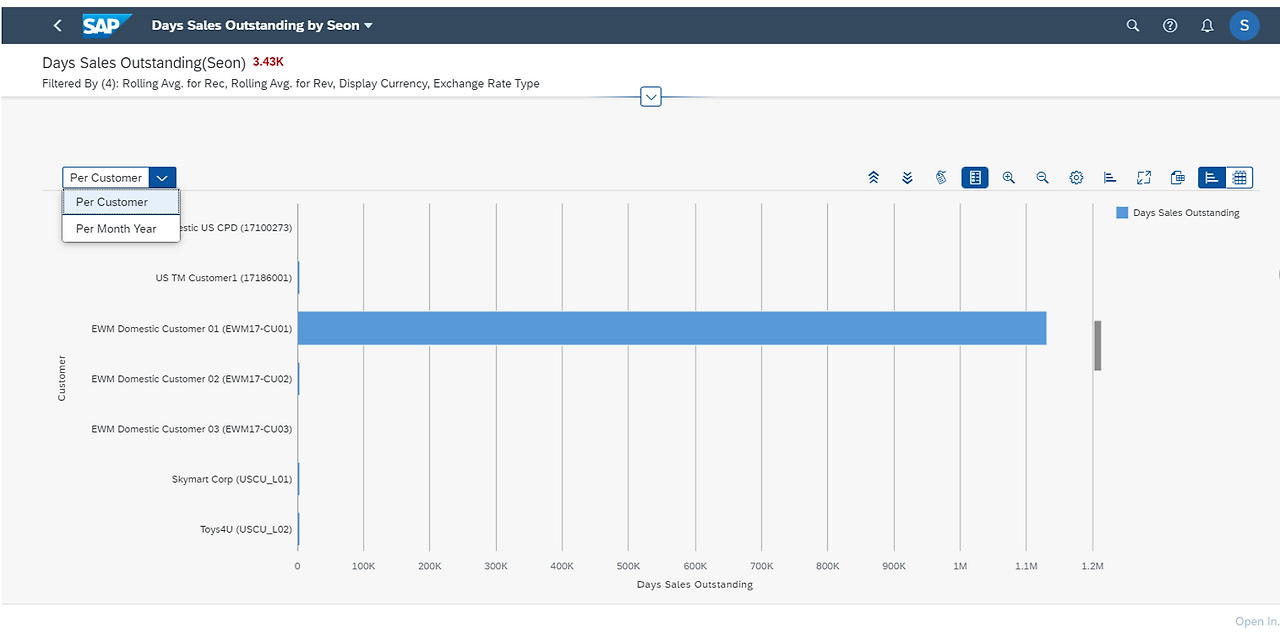Drill down with double down chevrons

(907, 178)
